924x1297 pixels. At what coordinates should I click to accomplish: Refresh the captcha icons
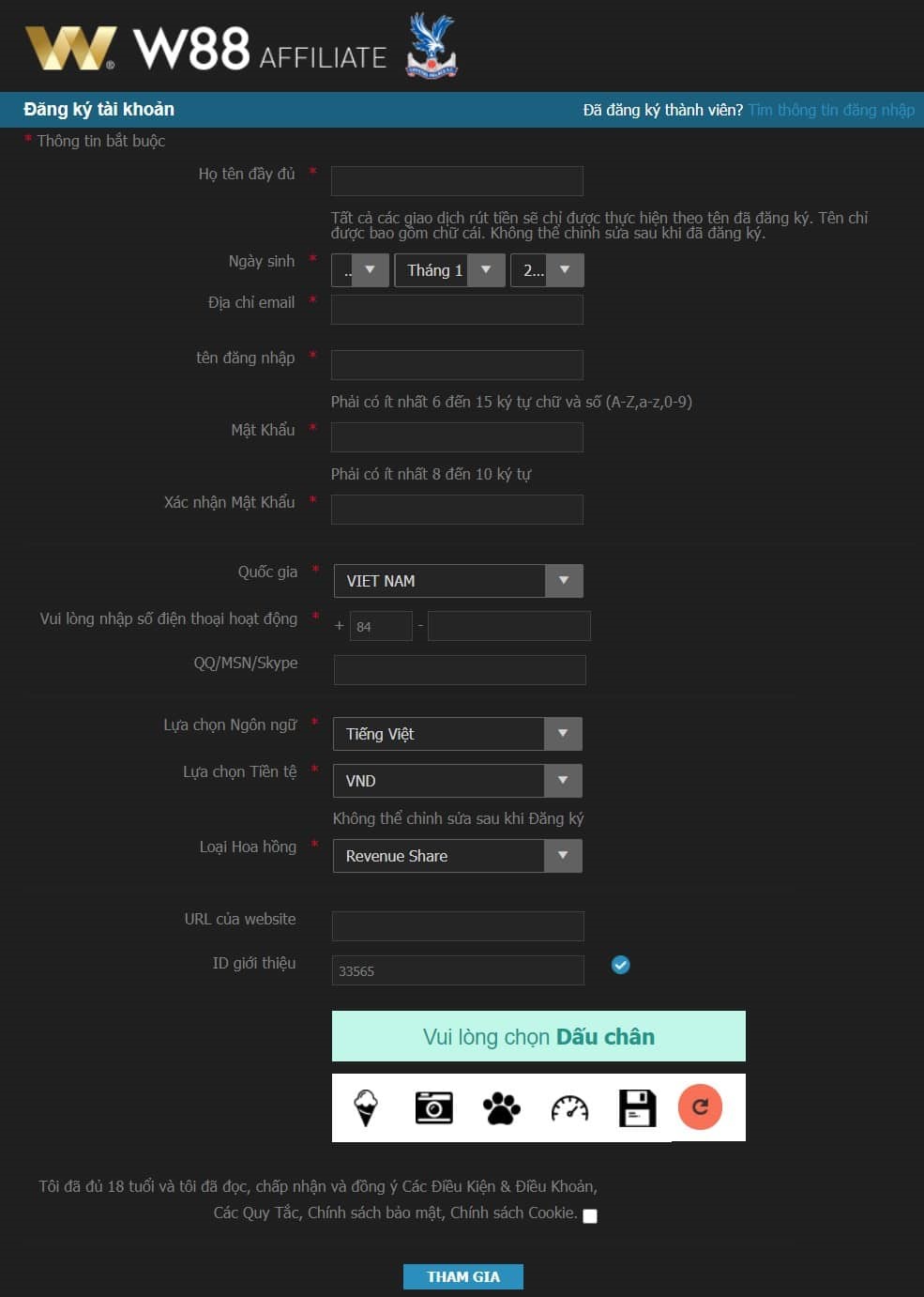pos(700,1106)
